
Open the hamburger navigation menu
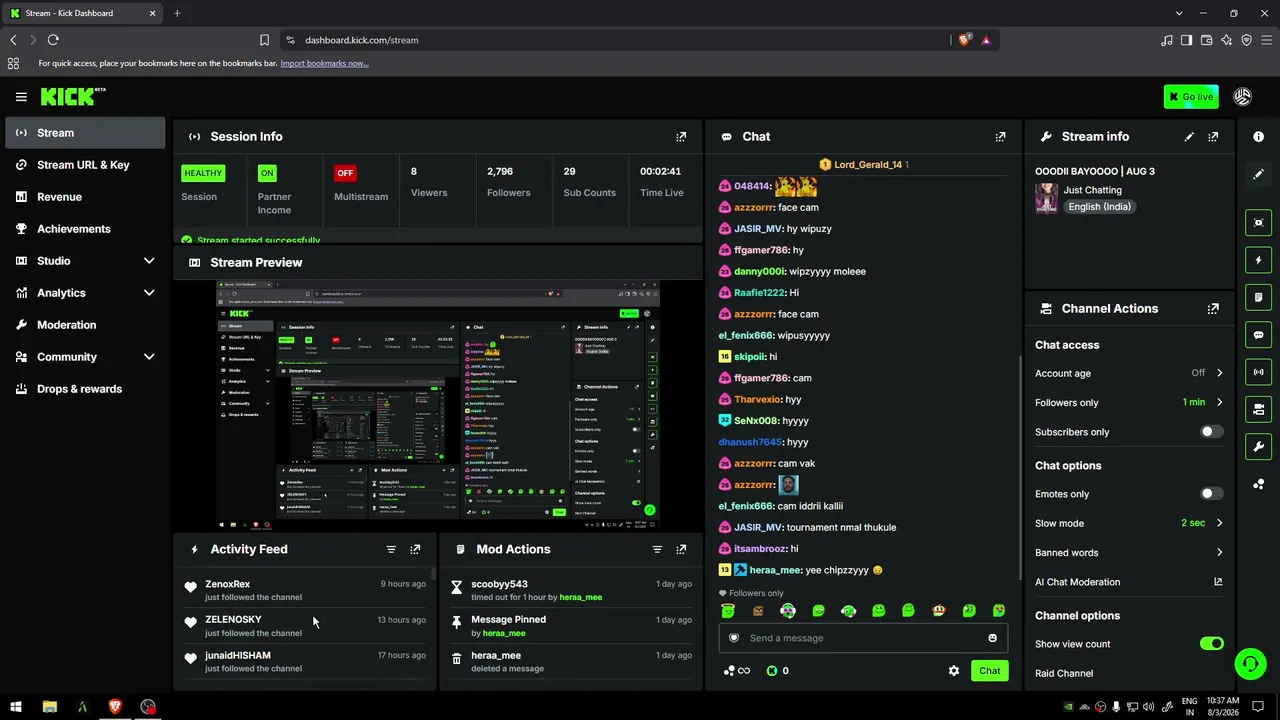tap(21, 97)
